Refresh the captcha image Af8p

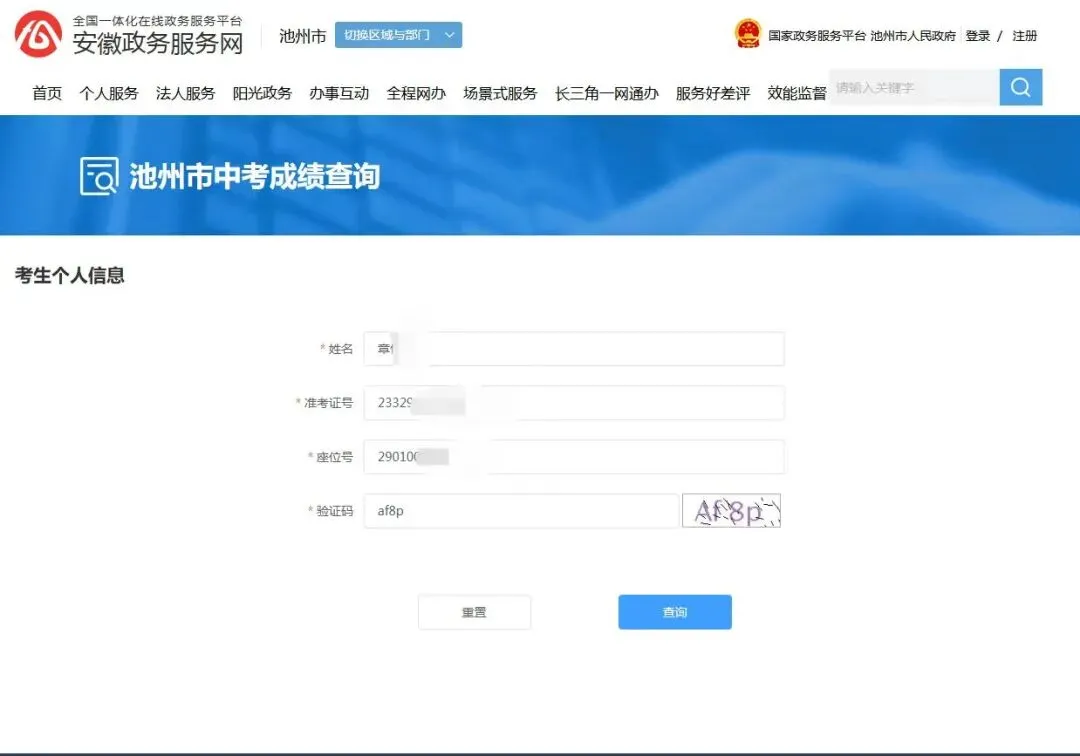tap(731, 511)
